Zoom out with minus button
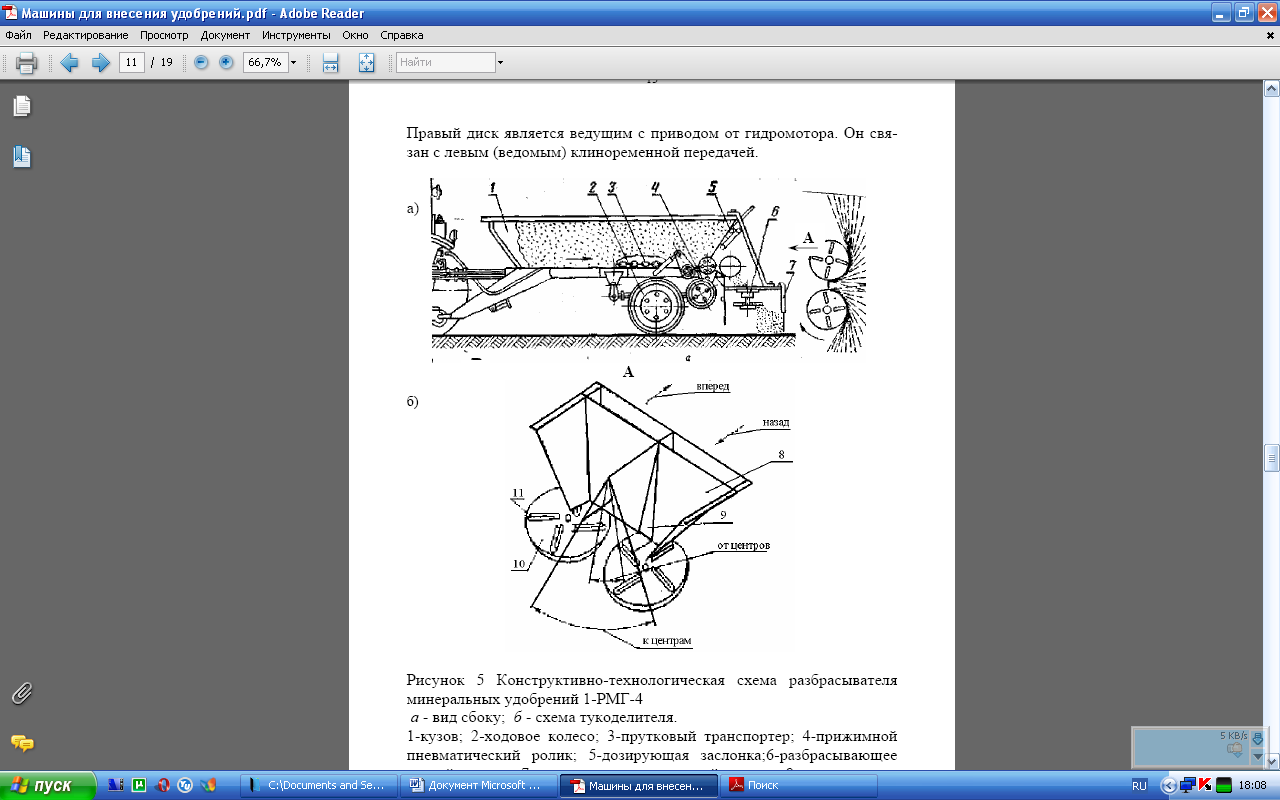 click(x=201, y=62)
